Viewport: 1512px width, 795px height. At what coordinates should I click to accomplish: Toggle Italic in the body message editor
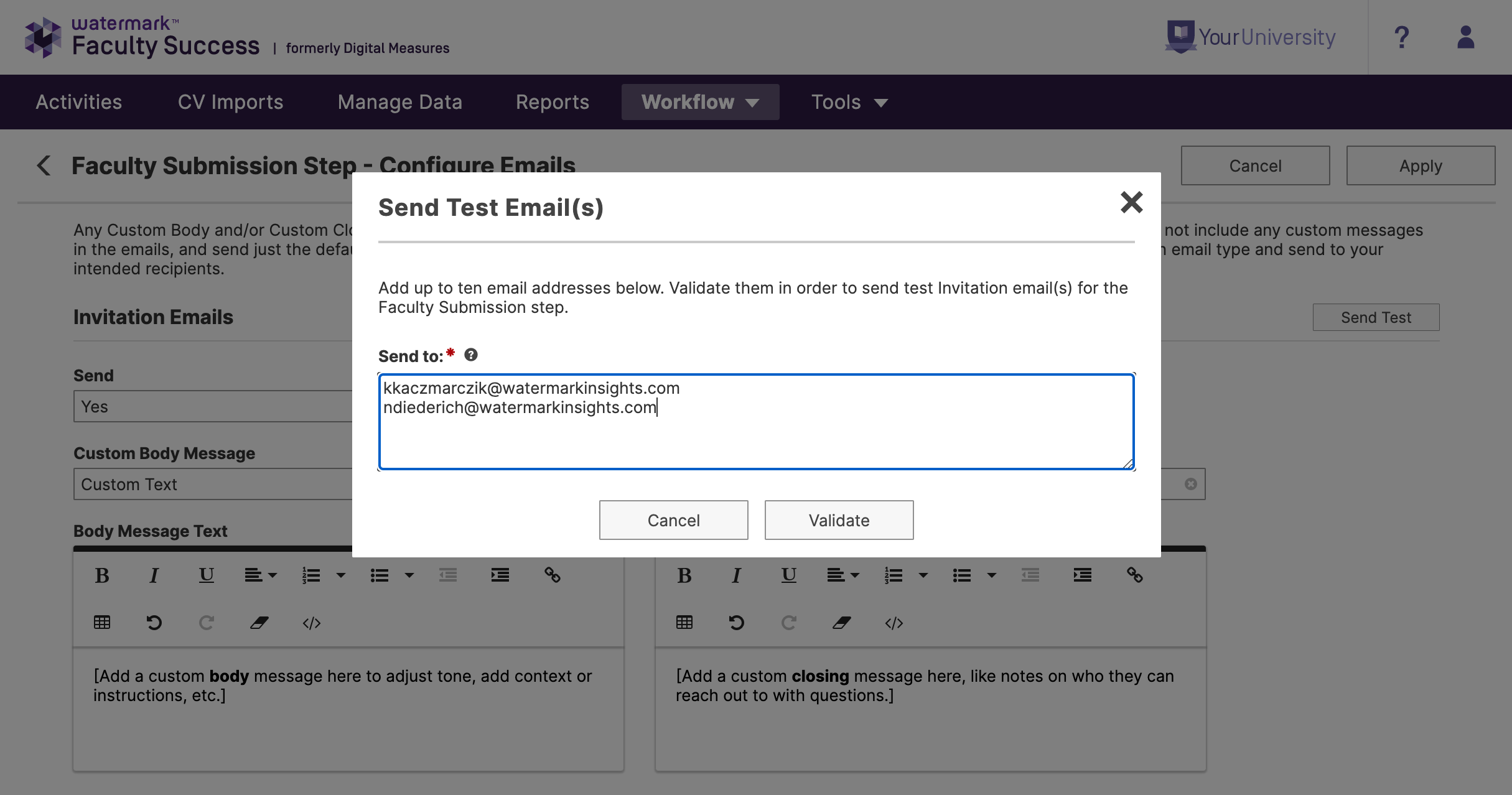[x=154, y=575]
